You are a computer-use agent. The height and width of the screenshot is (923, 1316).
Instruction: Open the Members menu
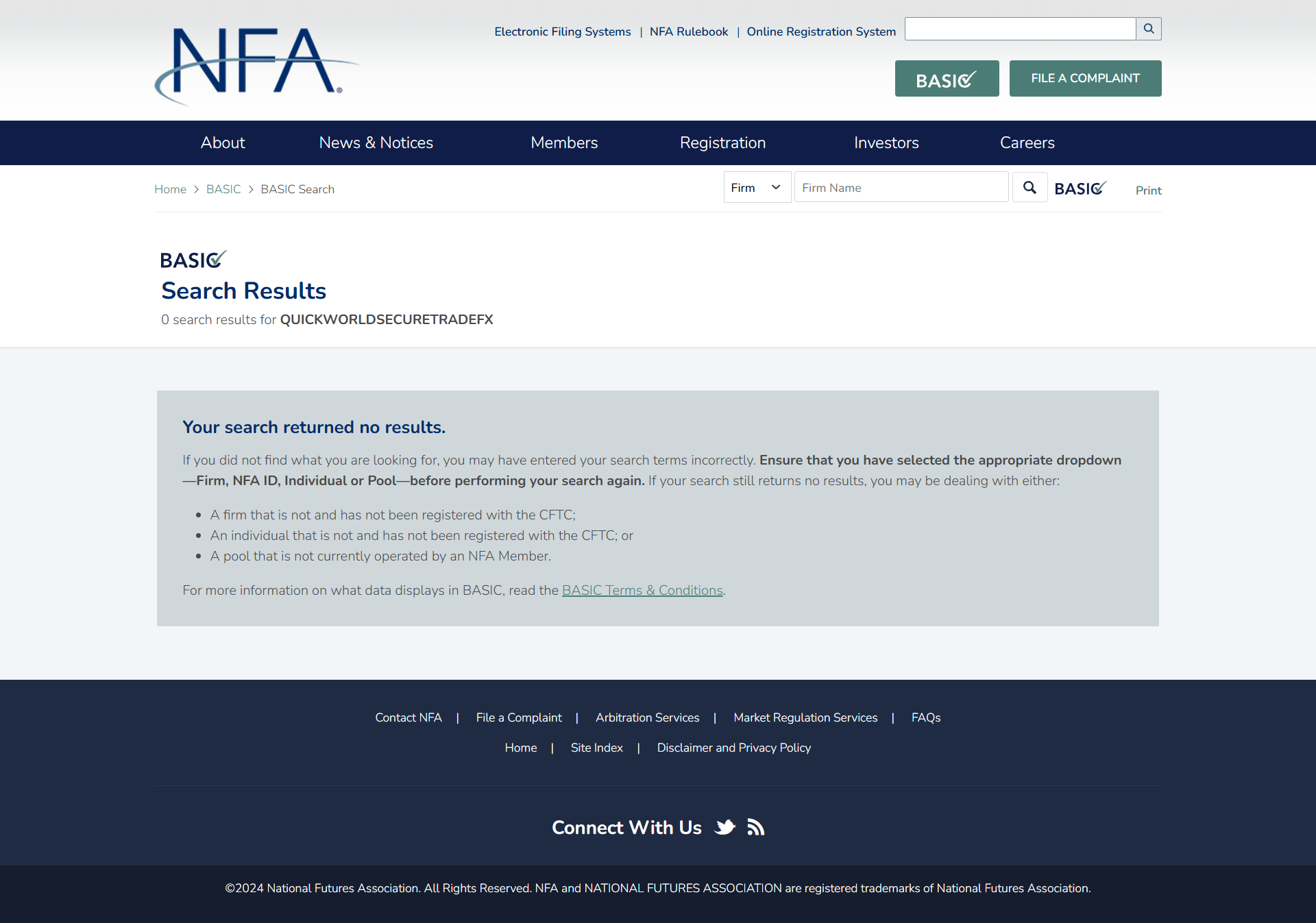click(564, 143)
